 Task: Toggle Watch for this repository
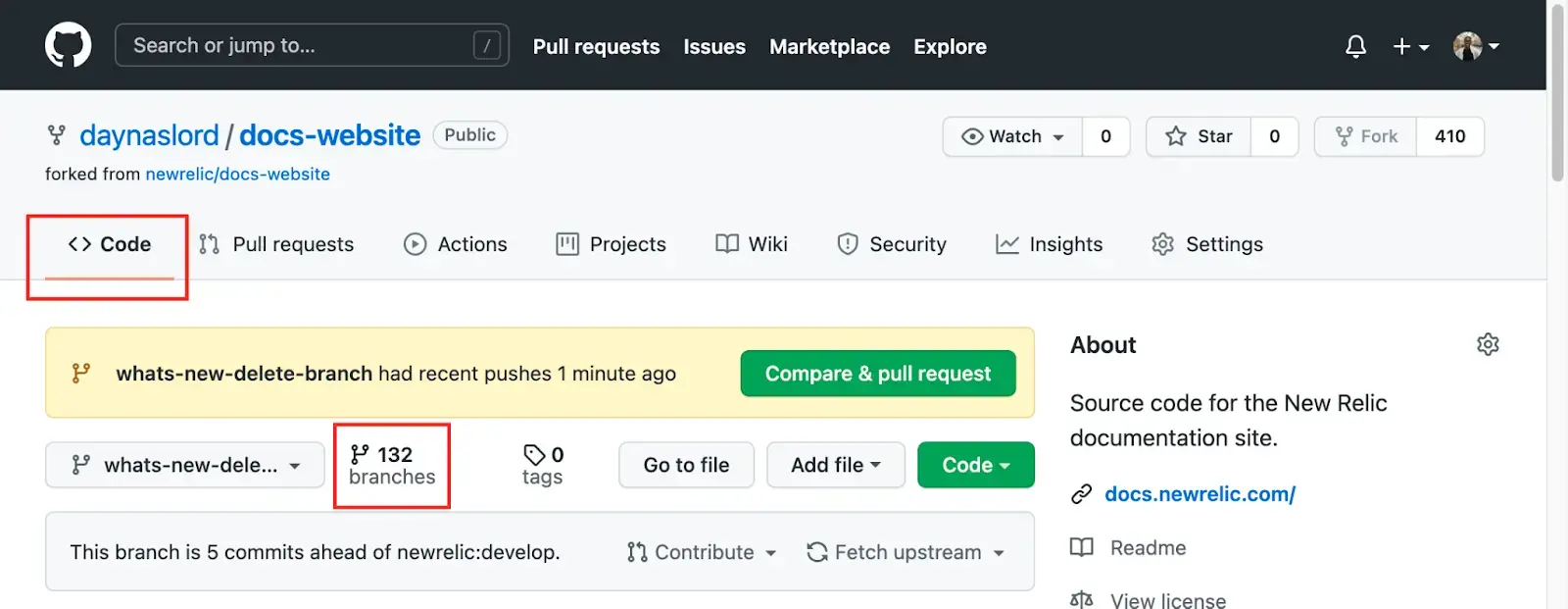point(1012,136)
